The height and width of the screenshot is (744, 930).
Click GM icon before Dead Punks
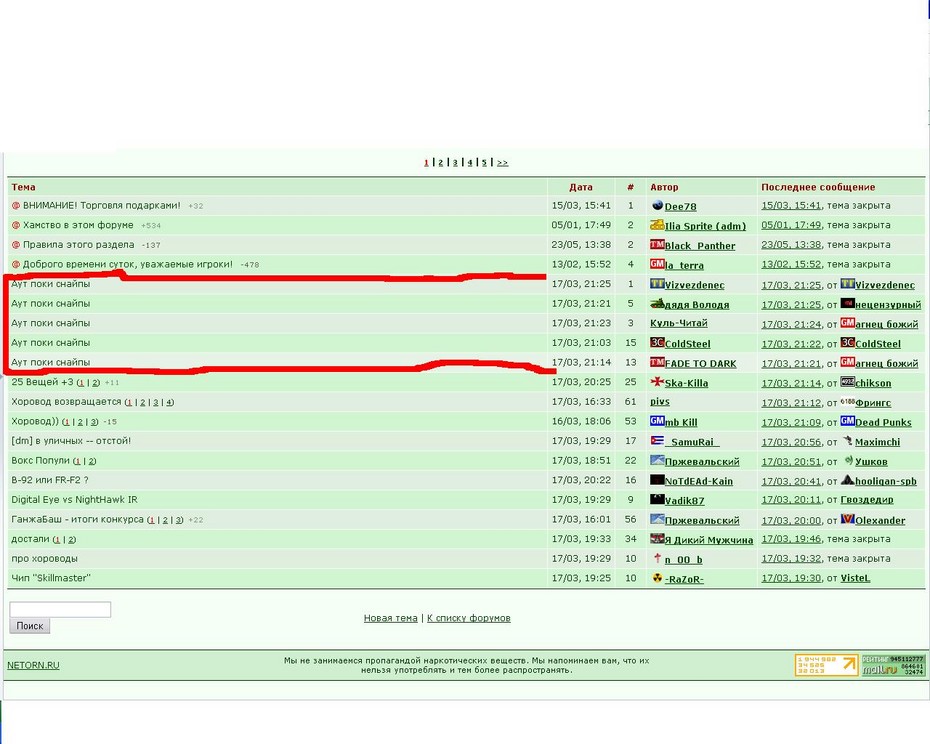click(x=847, y=421)
